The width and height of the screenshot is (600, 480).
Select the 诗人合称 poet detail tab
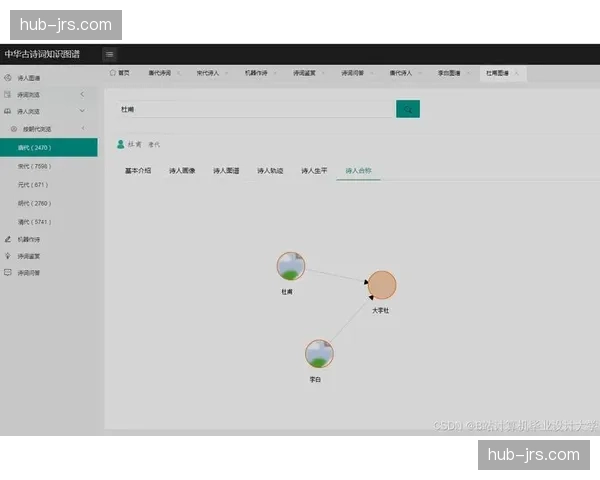click(x=359, y=171)
